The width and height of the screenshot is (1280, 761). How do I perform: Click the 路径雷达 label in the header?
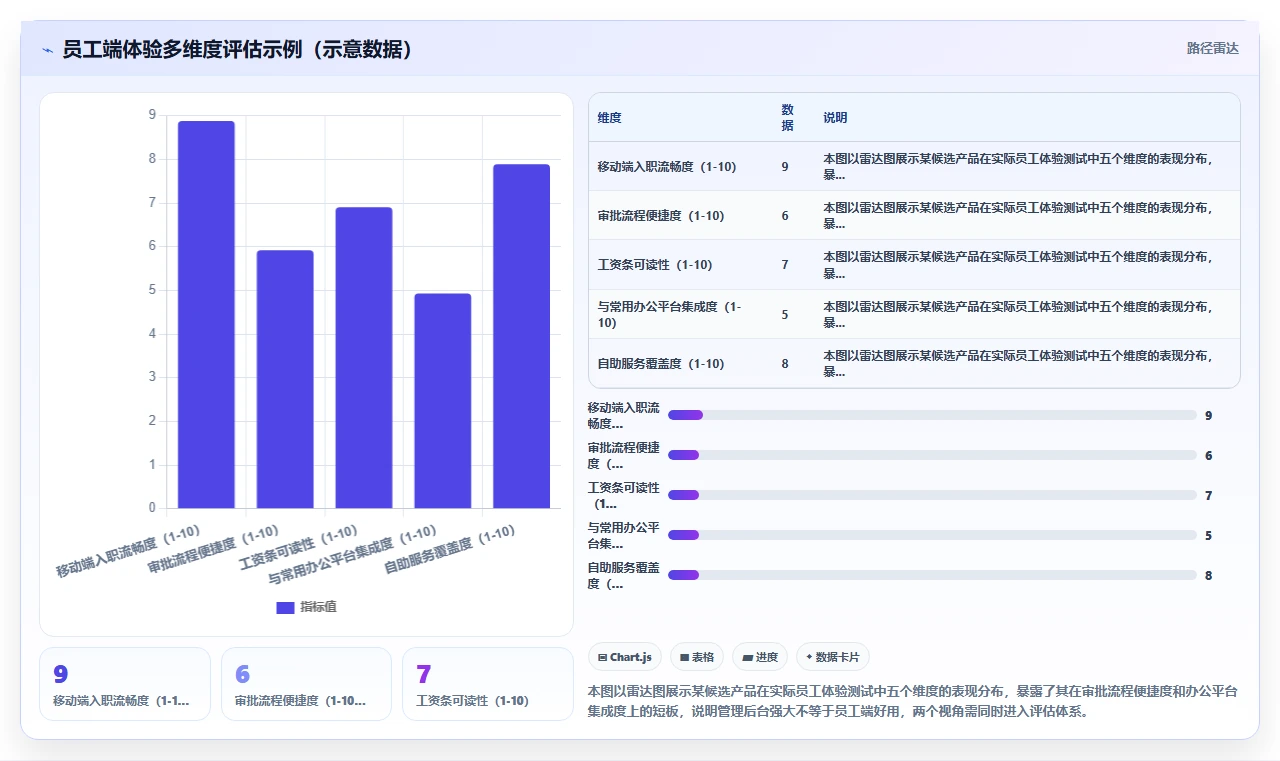tap(1212, 48)
